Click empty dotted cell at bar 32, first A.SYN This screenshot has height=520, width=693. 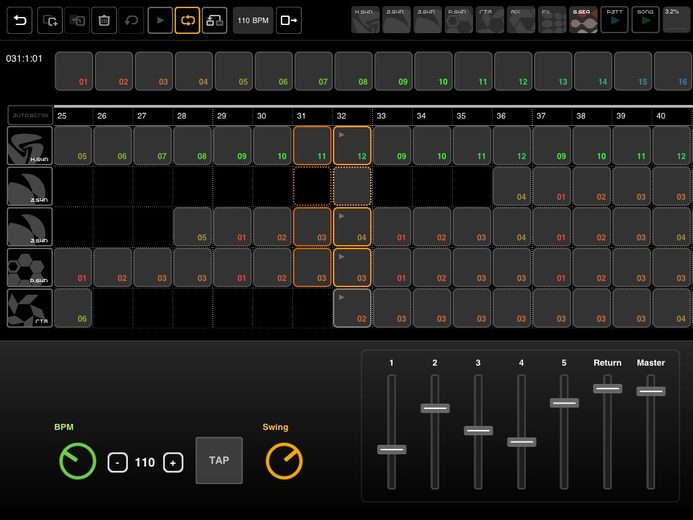click(352, 186)
